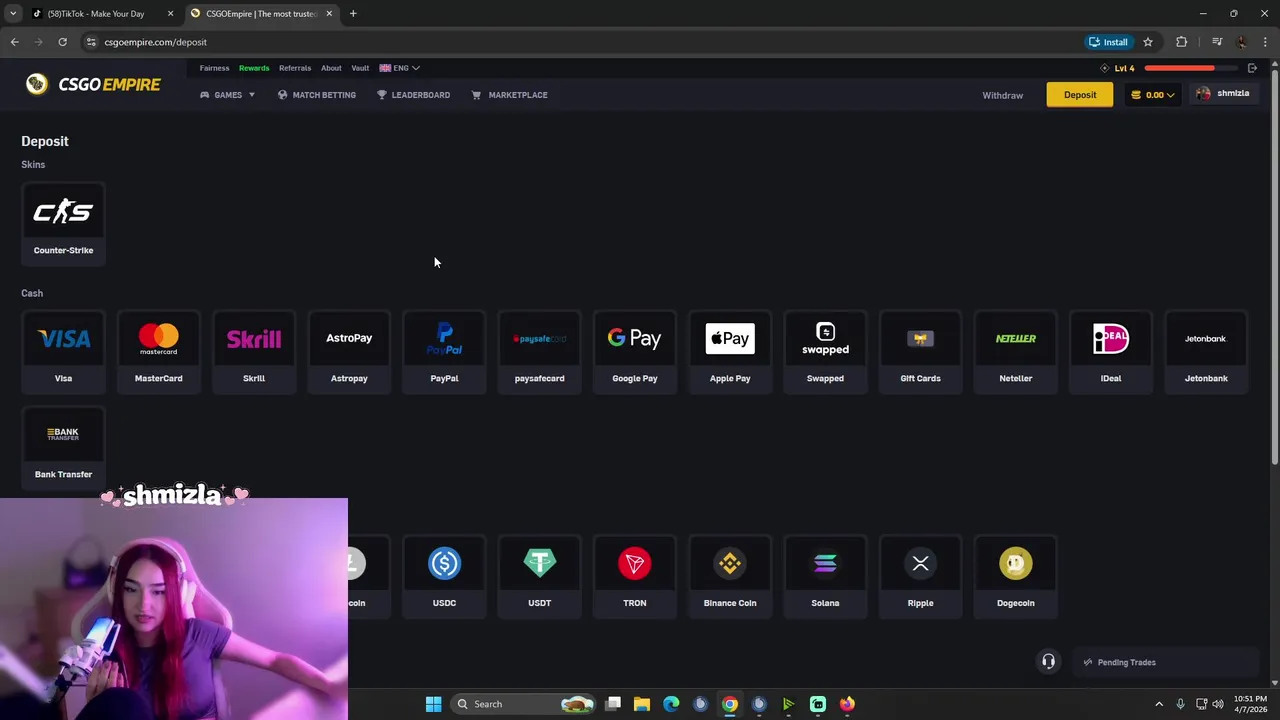Screen dimensions: 1280x720
Task: Show hidden system tray icons
Action: pos(1159,704)
